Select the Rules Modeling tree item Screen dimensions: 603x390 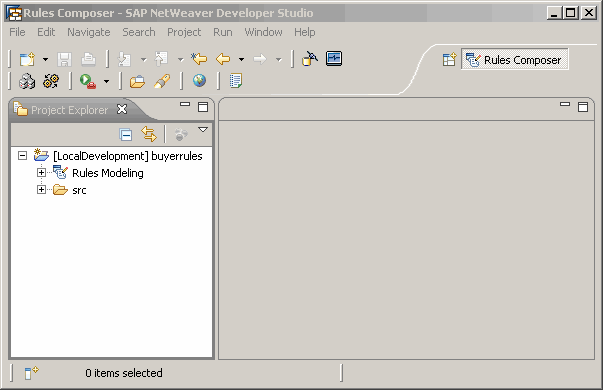(x=108, y=173)
